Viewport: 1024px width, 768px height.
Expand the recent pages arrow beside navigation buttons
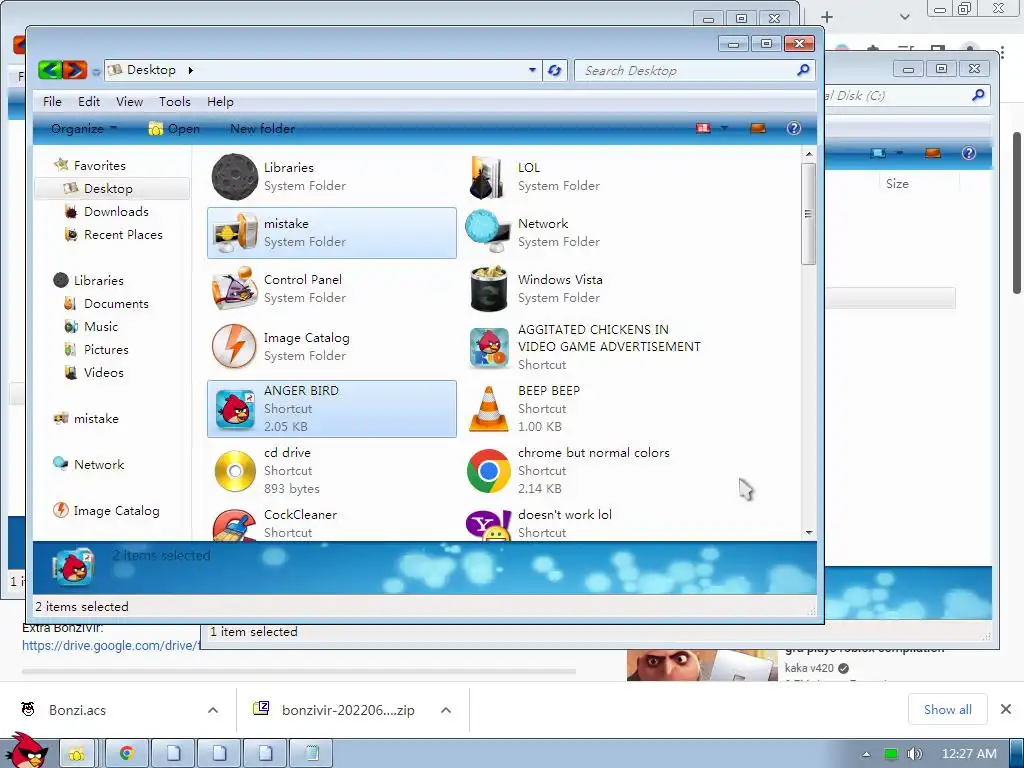[x=96, y=71]
